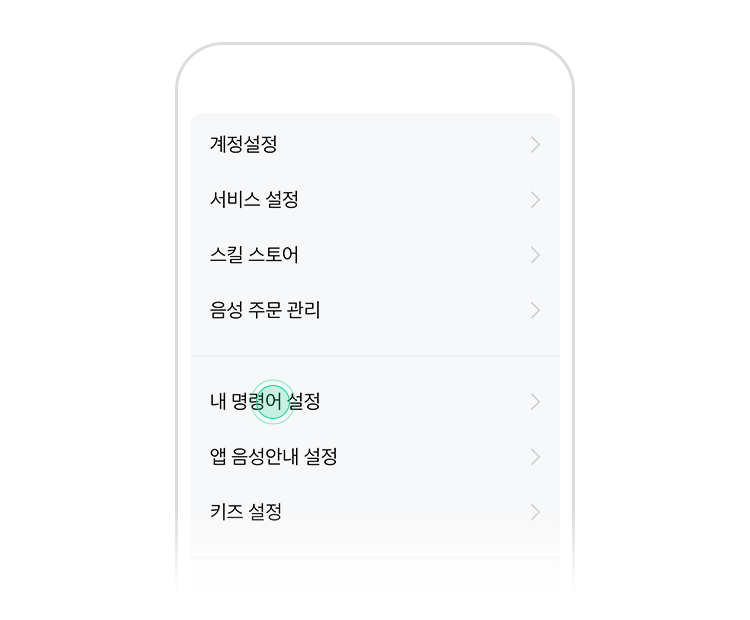Expand 내 명령어 설정 via its chevron

click(535, 402)
